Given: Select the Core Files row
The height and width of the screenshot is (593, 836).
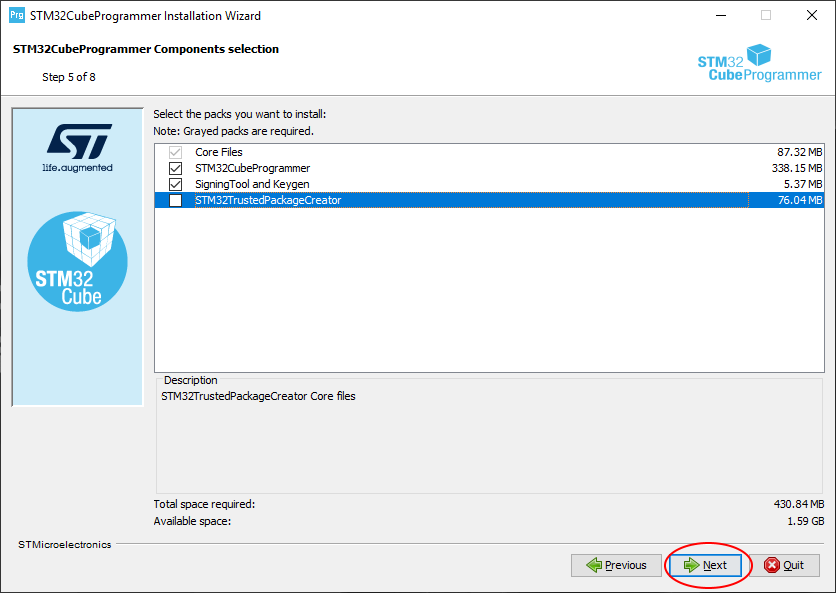Looking at the screenshot, I should click(219, 152).
